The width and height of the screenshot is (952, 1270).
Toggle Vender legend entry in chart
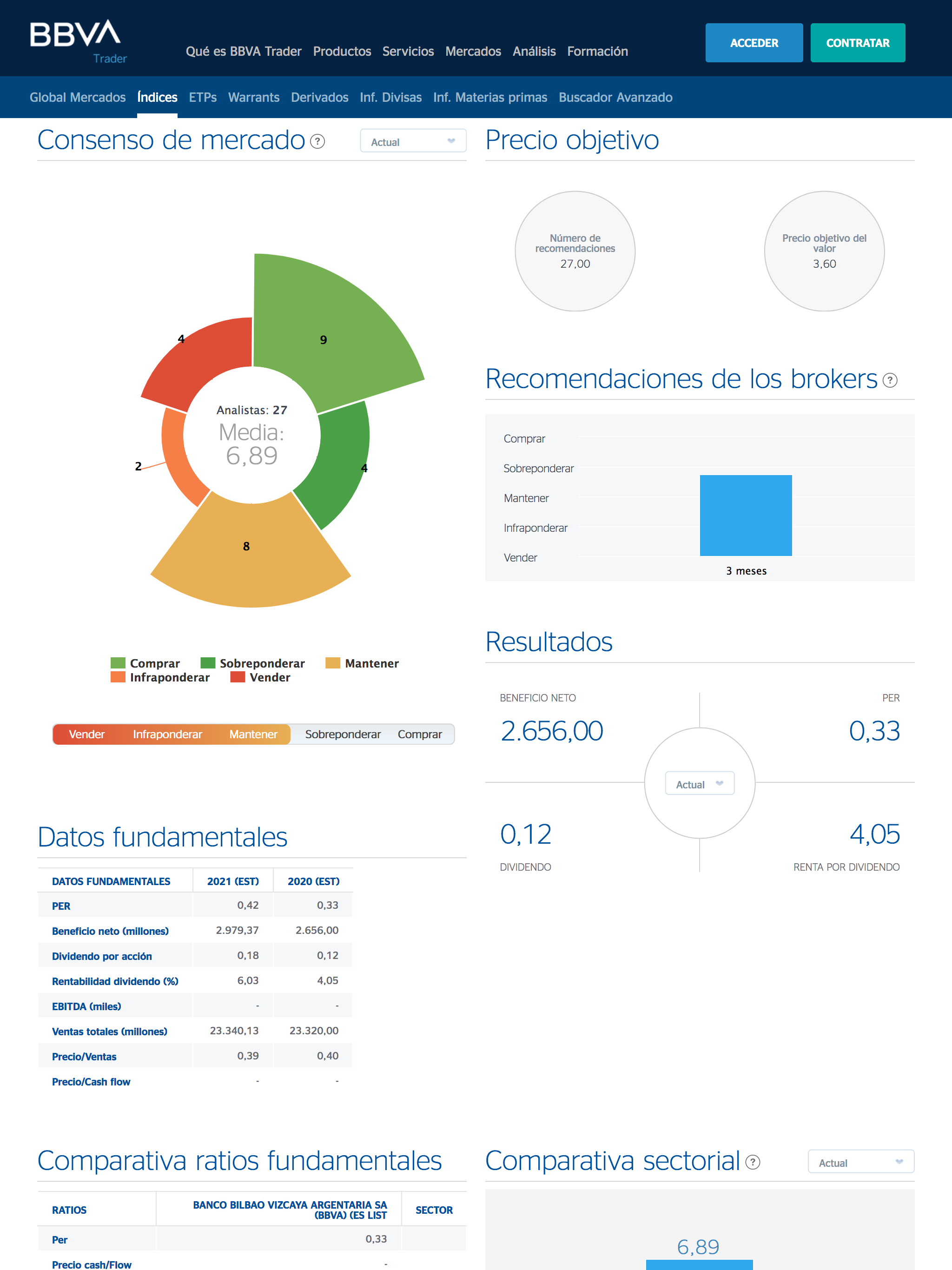point(261,677)
